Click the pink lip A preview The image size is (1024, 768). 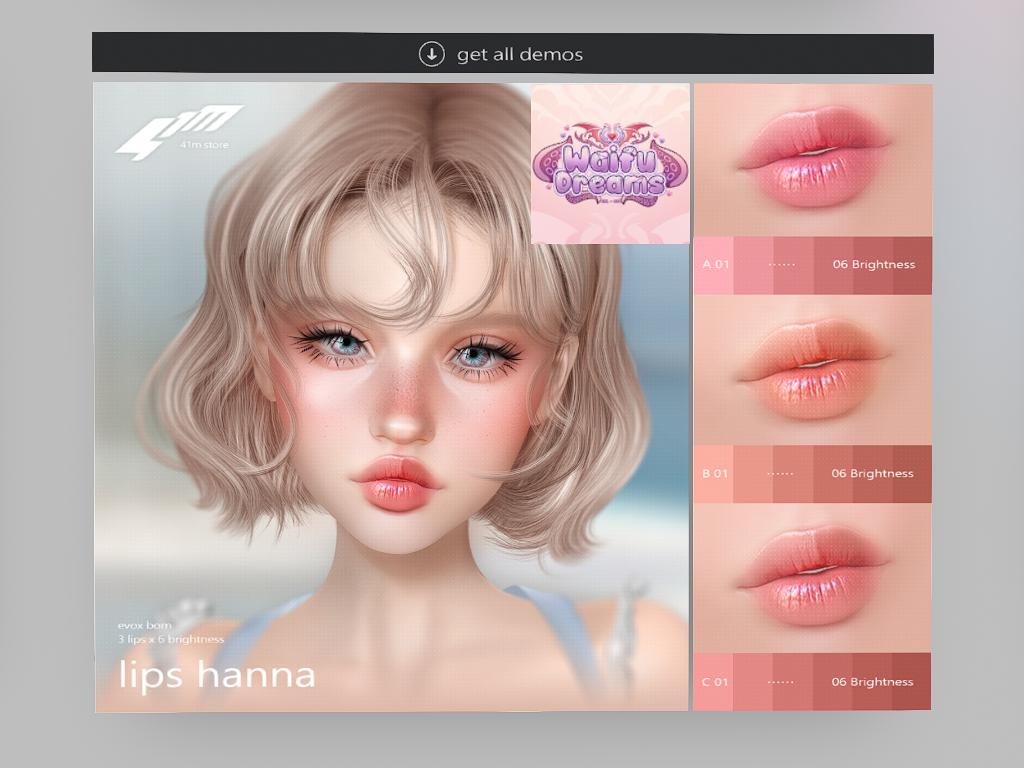click(813, 160)
